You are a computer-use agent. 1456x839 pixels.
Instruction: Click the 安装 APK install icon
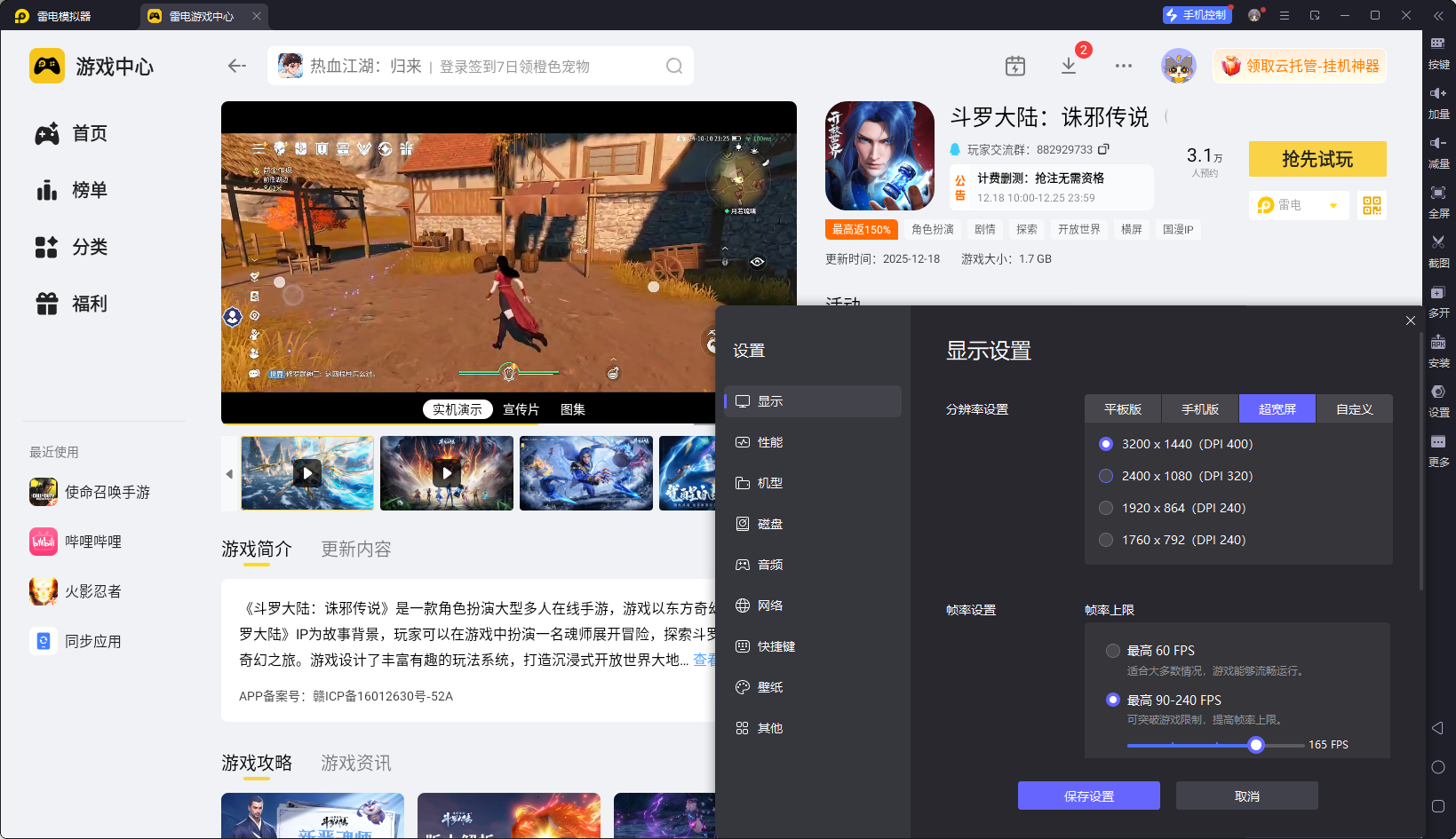[1438, 351]
